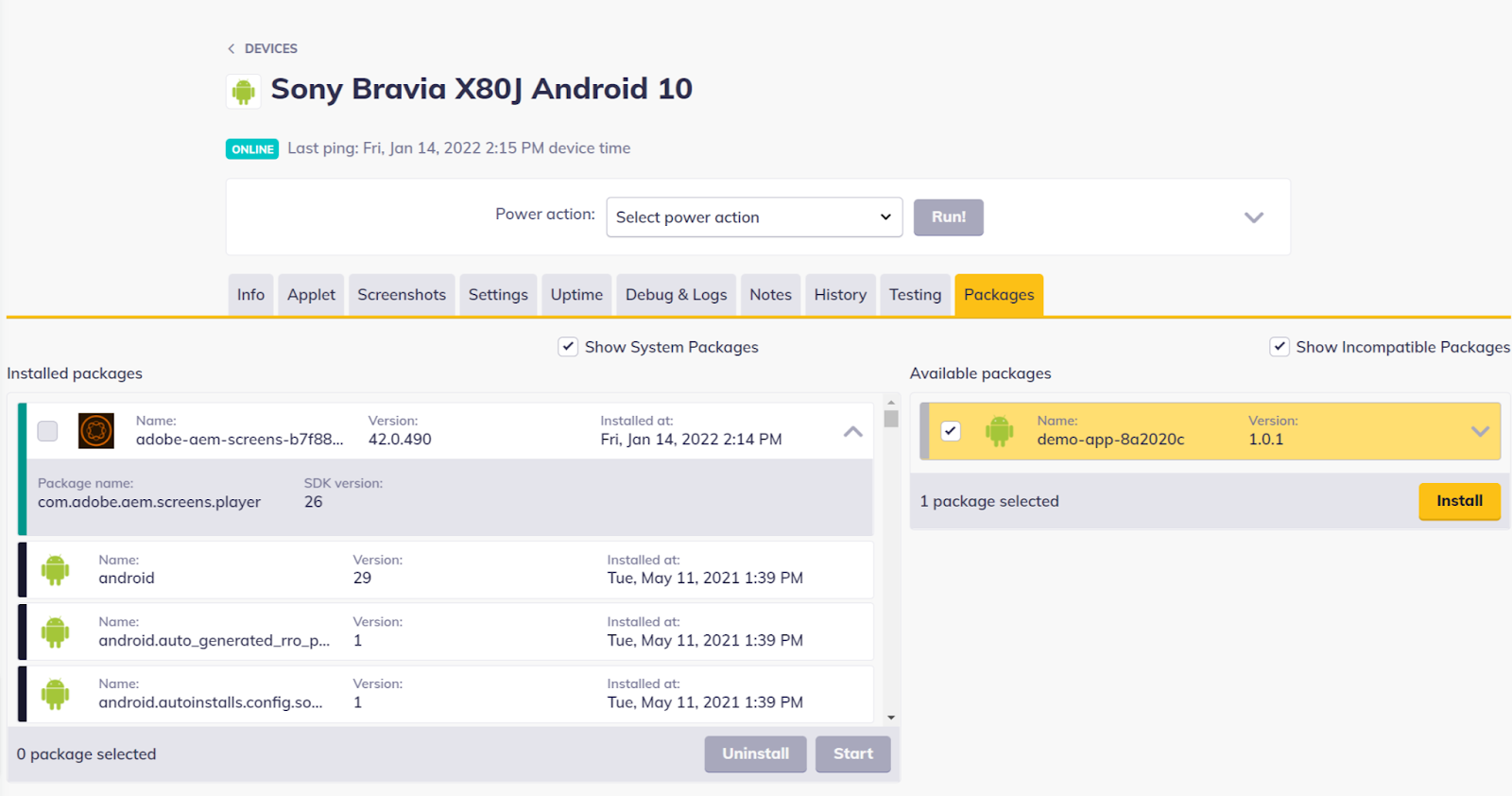1512x796 pixels.
Task: Click the back arrow next to DEVICES
Action: [x=232, y=48]
